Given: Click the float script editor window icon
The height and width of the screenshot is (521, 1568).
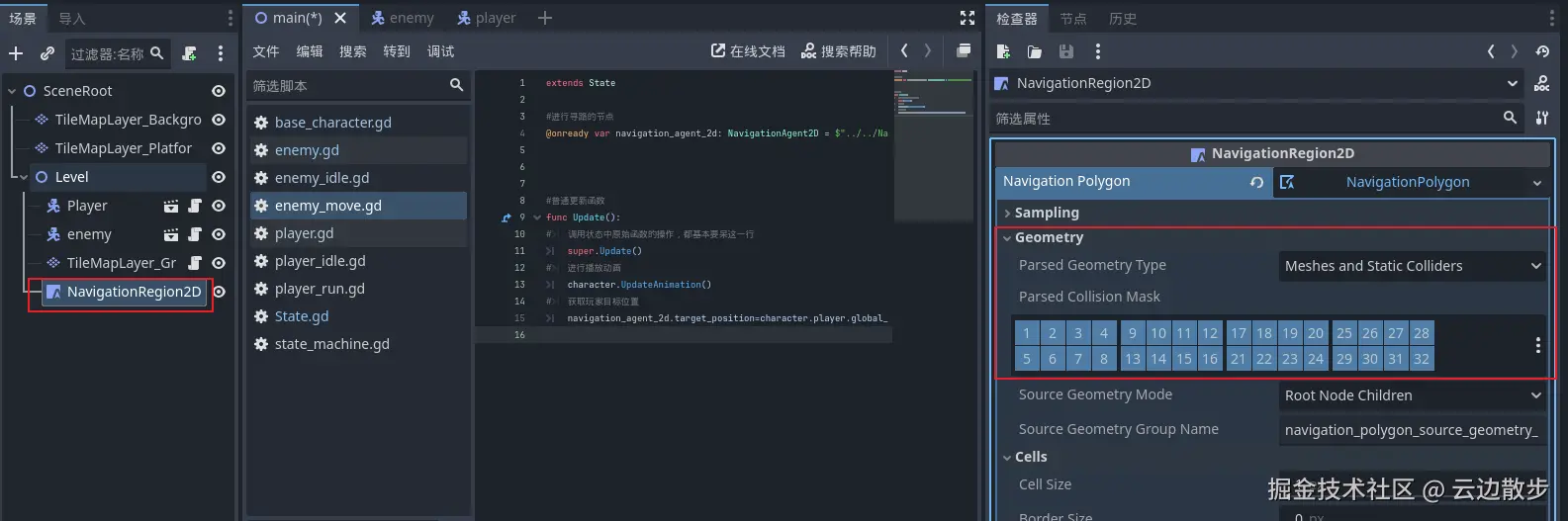Looking at the screenshot, I should [964, 50].
